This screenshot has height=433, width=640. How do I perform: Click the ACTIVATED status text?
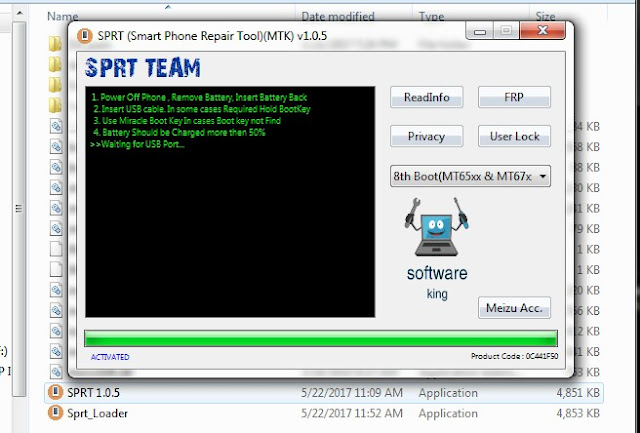coord(110,357)
